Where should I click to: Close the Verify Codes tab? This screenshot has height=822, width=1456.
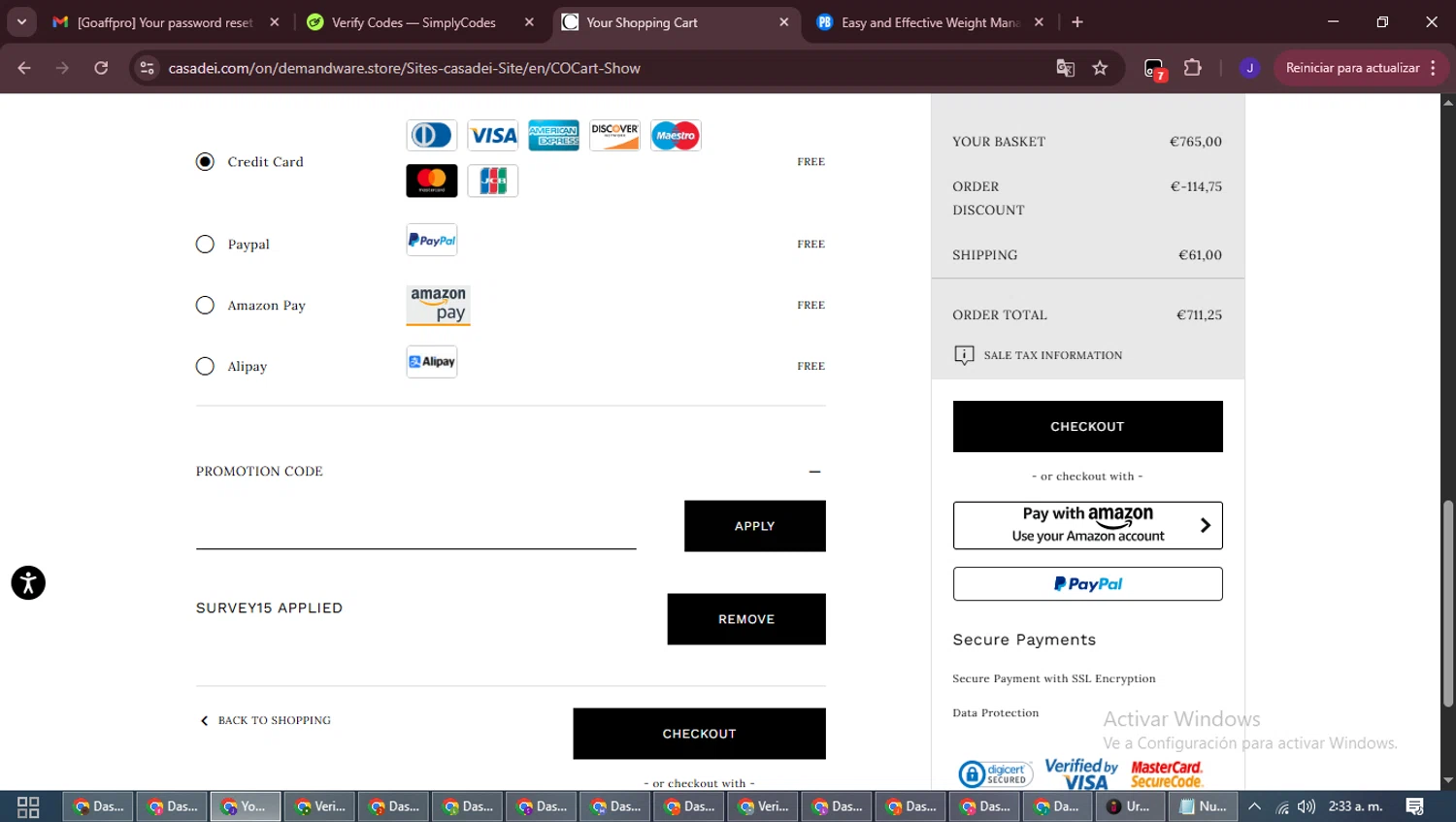point(529,22)
